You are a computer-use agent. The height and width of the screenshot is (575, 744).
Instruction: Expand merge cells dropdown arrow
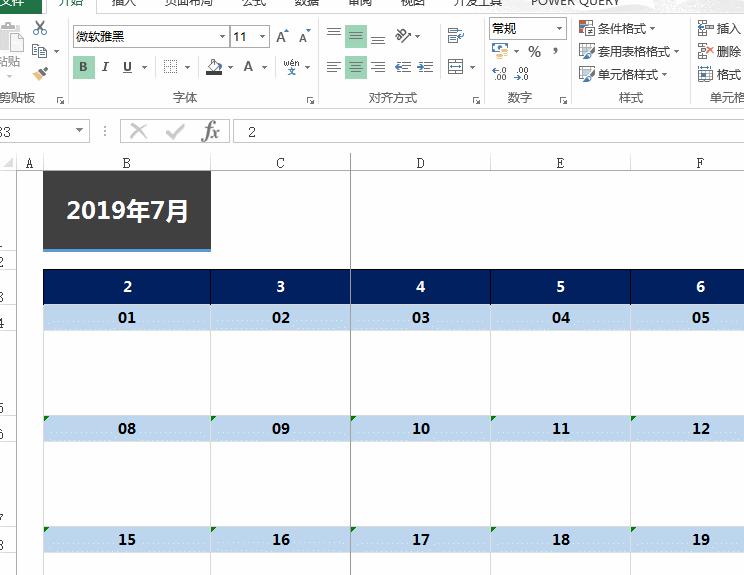[x=473, y=67]
